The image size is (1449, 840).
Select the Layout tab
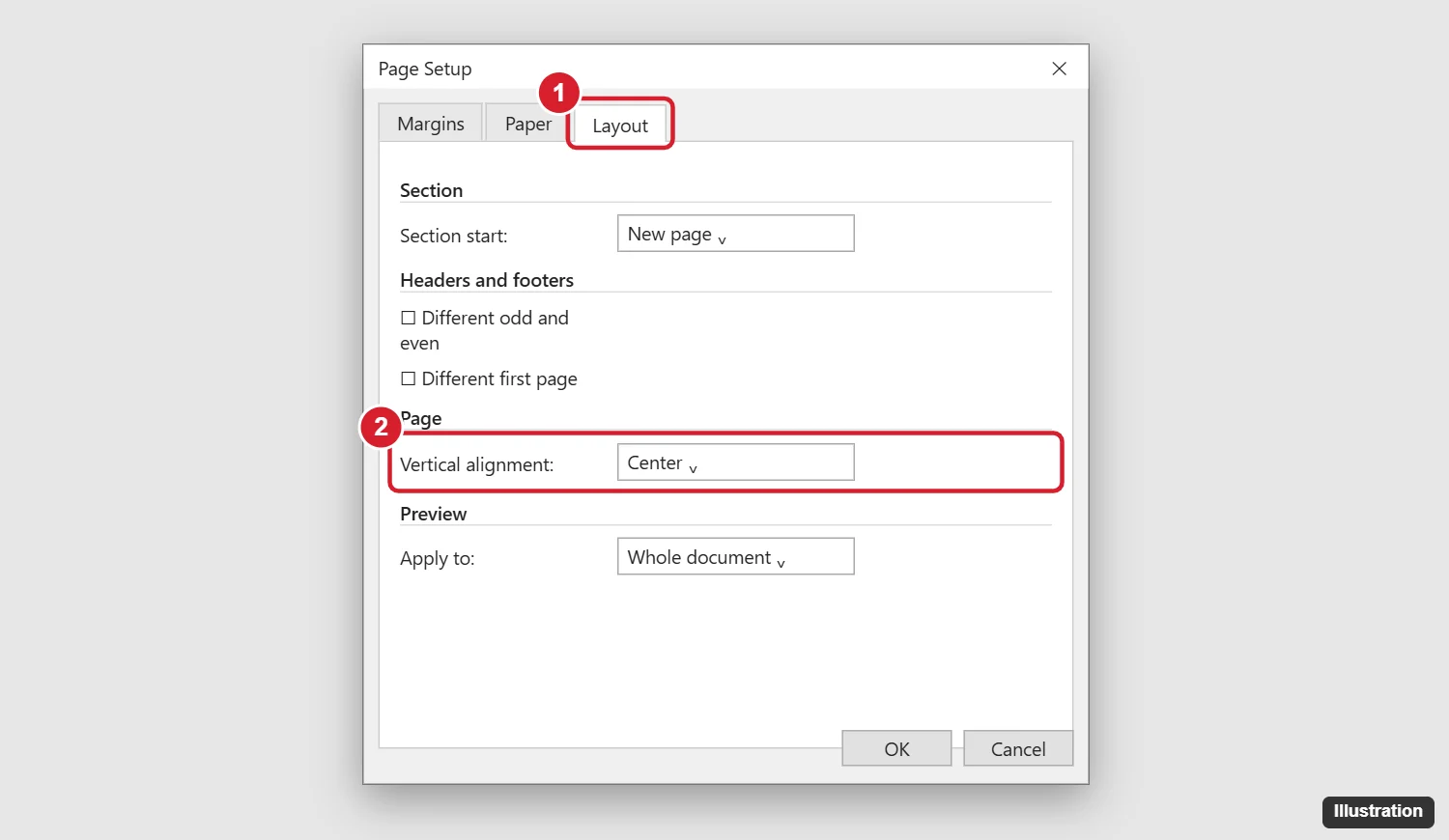tap(620, 126)
